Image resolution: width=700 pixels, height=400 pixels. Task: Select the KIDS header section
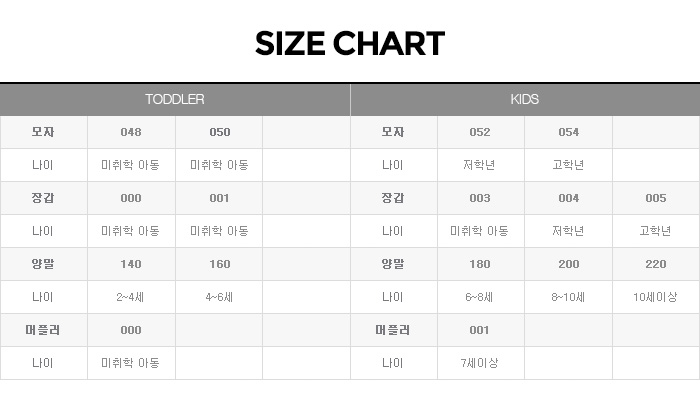tap(524, 99)
